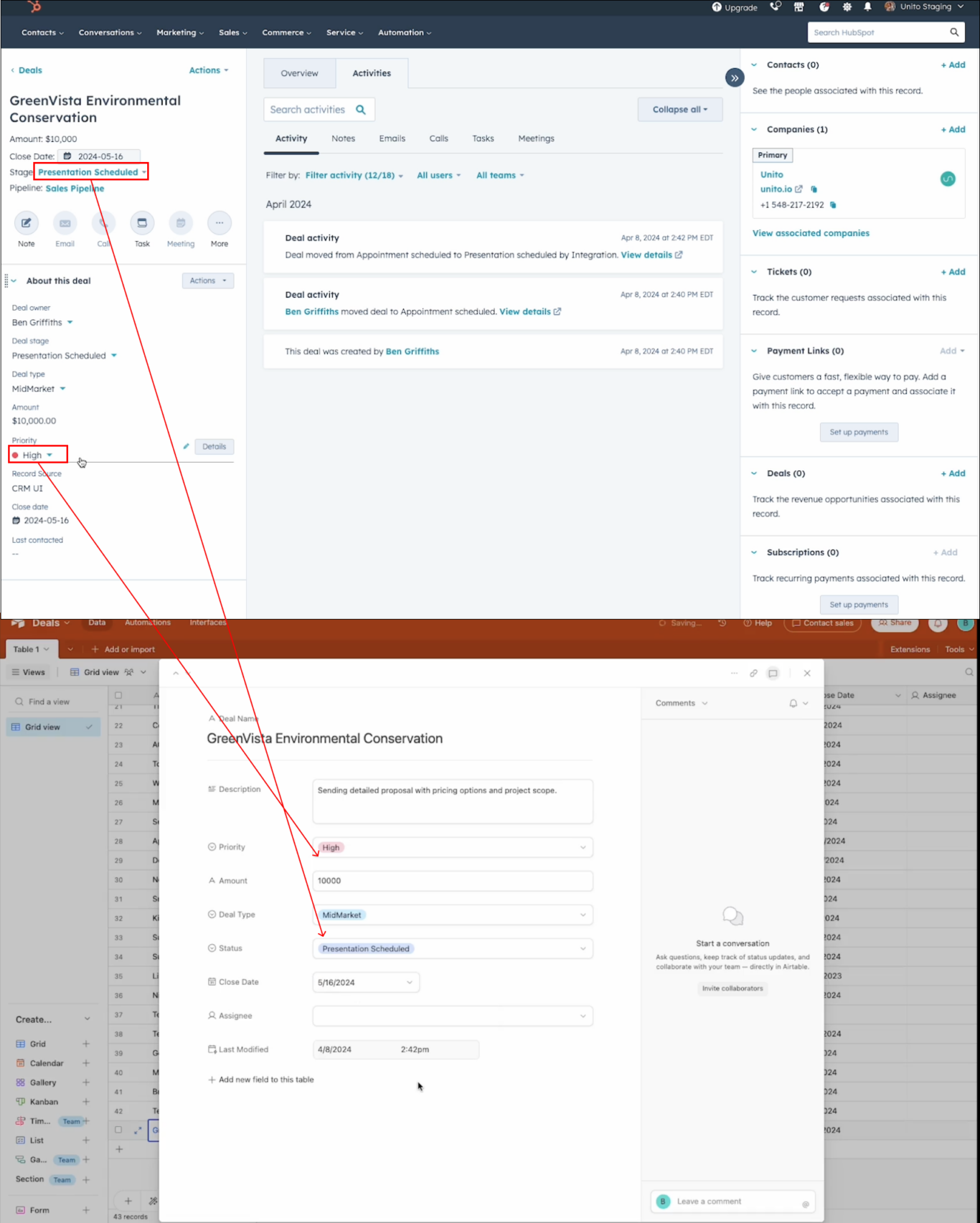Collapse the About this deal section
980x1223 pixels.
click(x=14, y=281)
